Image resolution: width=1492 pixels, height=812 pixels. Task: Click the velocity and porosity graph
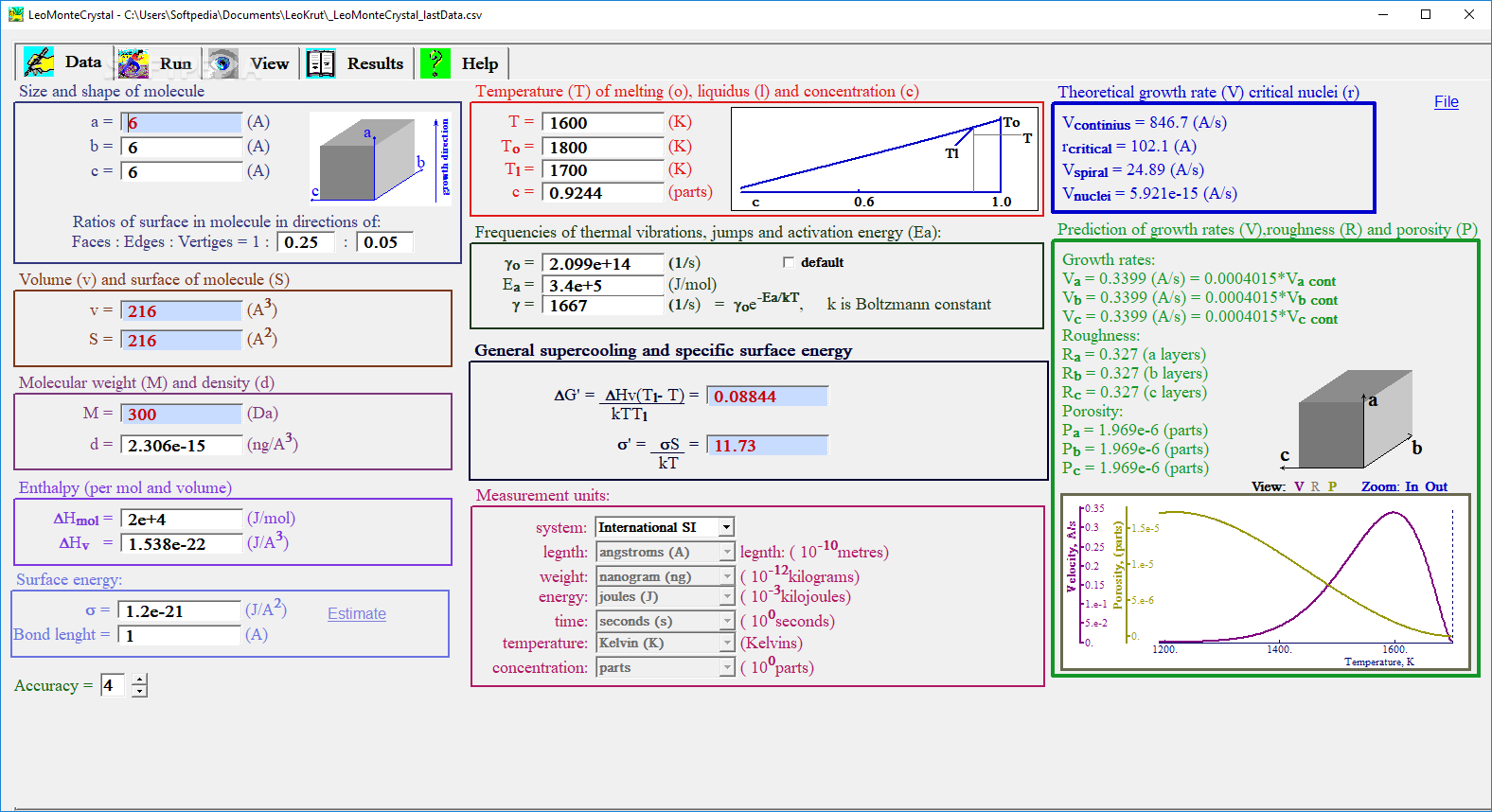(1266, 582)
